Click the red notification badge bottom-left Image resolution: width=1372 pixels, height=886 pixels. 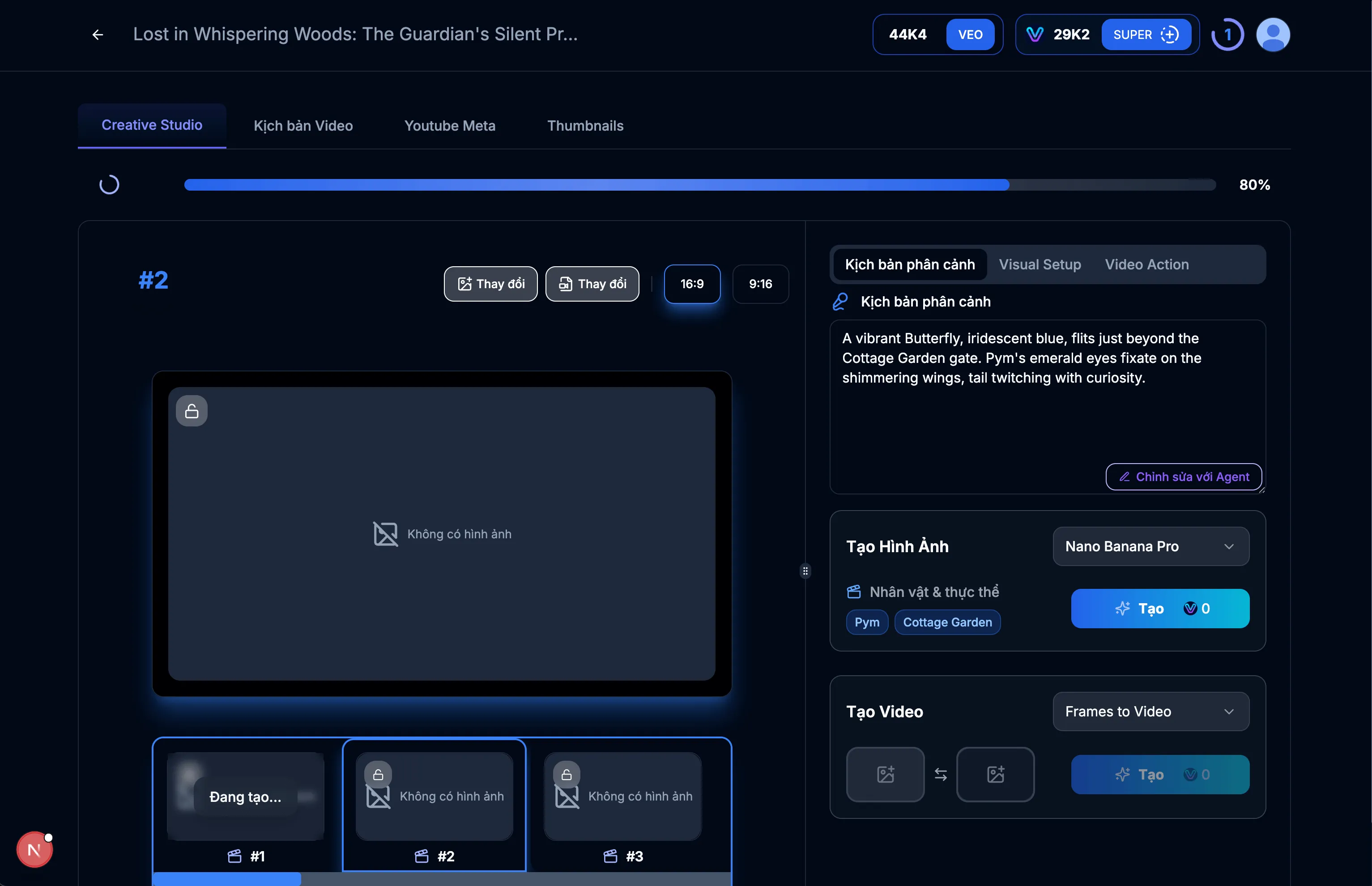(x=34, y=849)
